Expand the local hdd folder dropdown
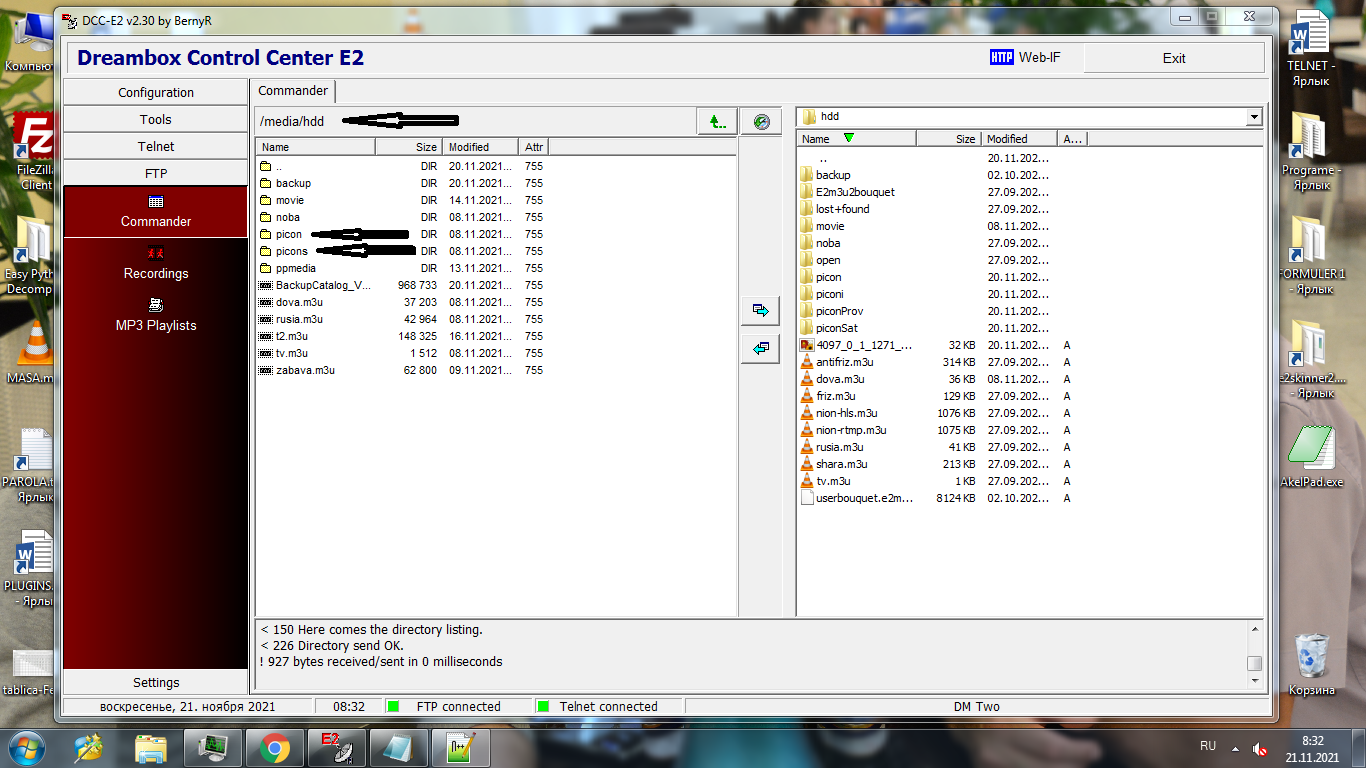The image size is (1366, 768). (x=1254, y=117)
